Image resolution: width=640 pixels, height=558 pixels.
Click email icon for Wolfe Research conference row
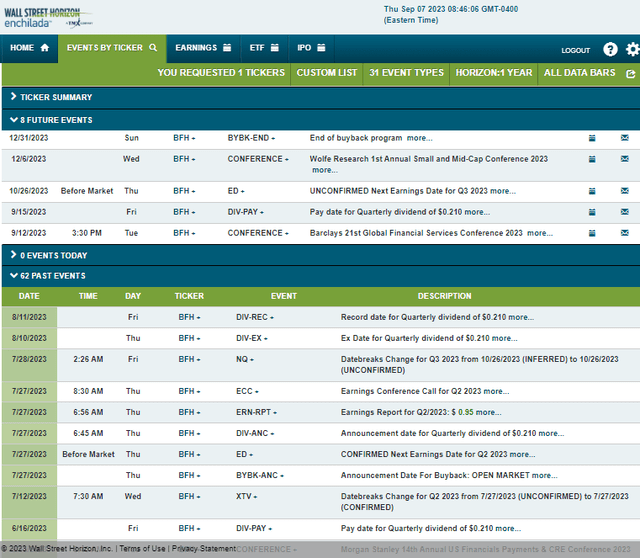624,158
